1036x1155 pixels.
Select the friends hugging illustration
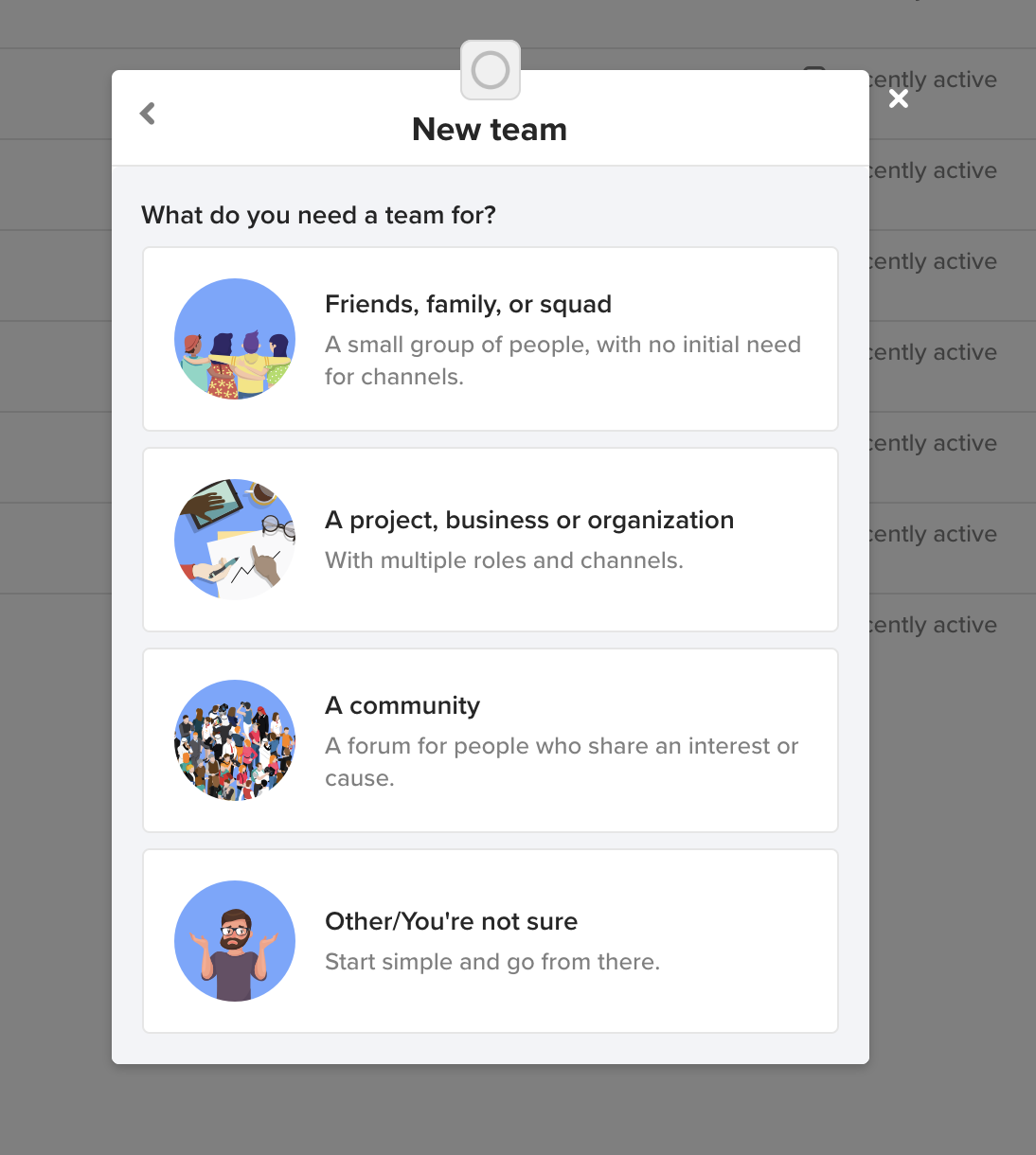pyautogui.click(x=235, y=339)
